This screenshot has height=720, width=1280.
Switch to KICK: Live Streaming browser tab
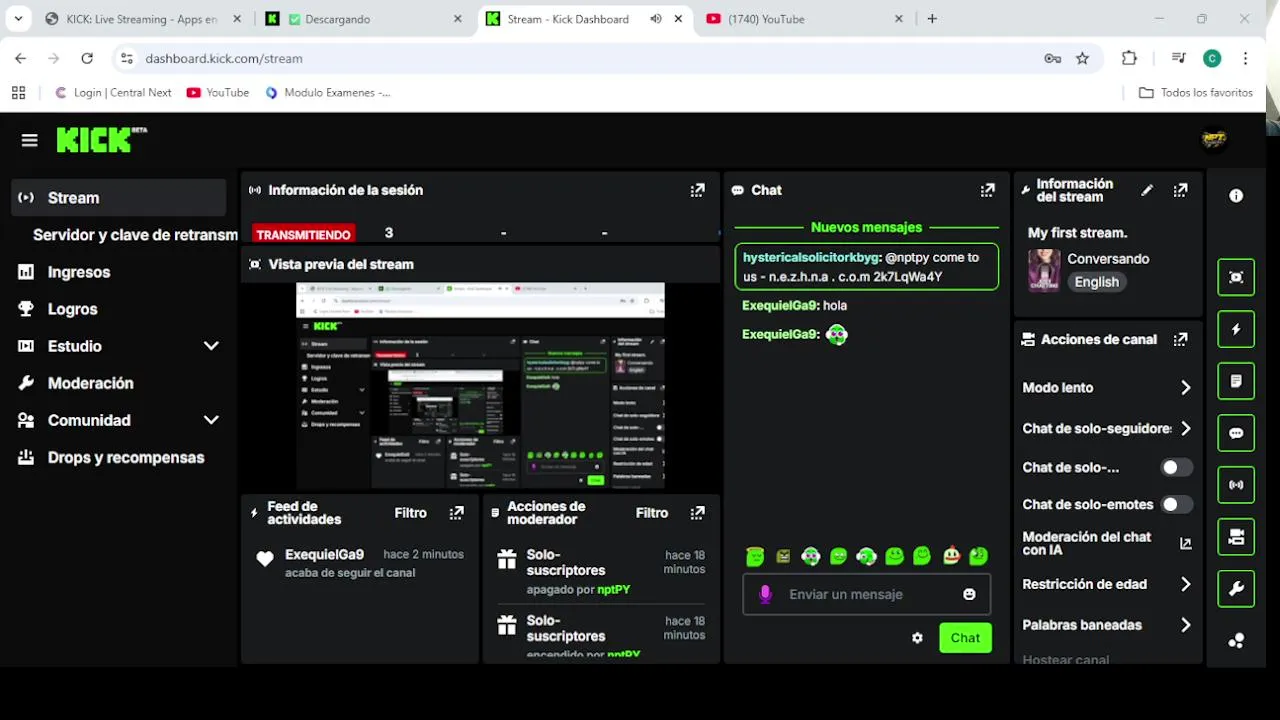[143, 19]
